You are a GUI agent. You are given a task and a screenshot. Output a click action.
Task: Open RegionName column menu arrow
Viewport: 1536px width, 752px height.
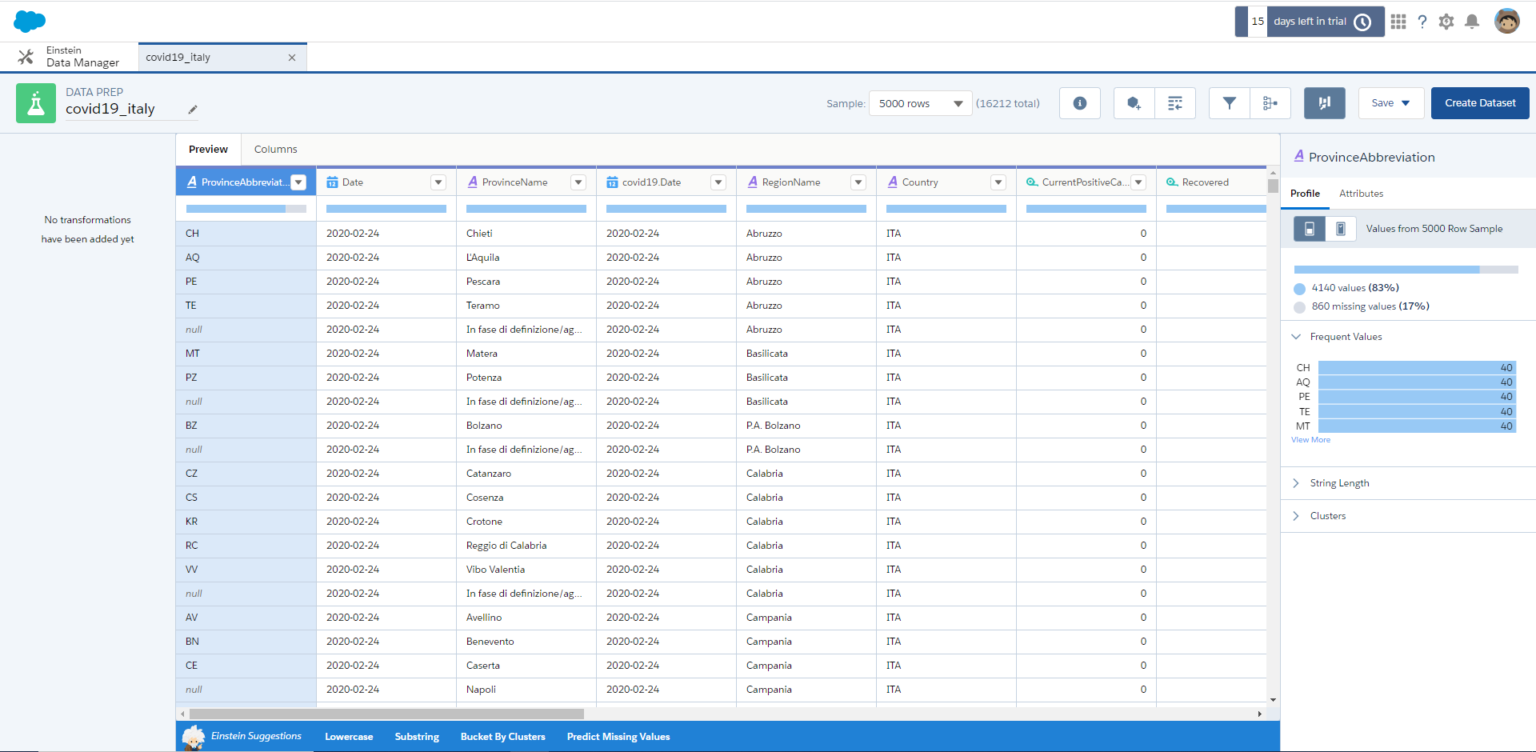[858, 182]
